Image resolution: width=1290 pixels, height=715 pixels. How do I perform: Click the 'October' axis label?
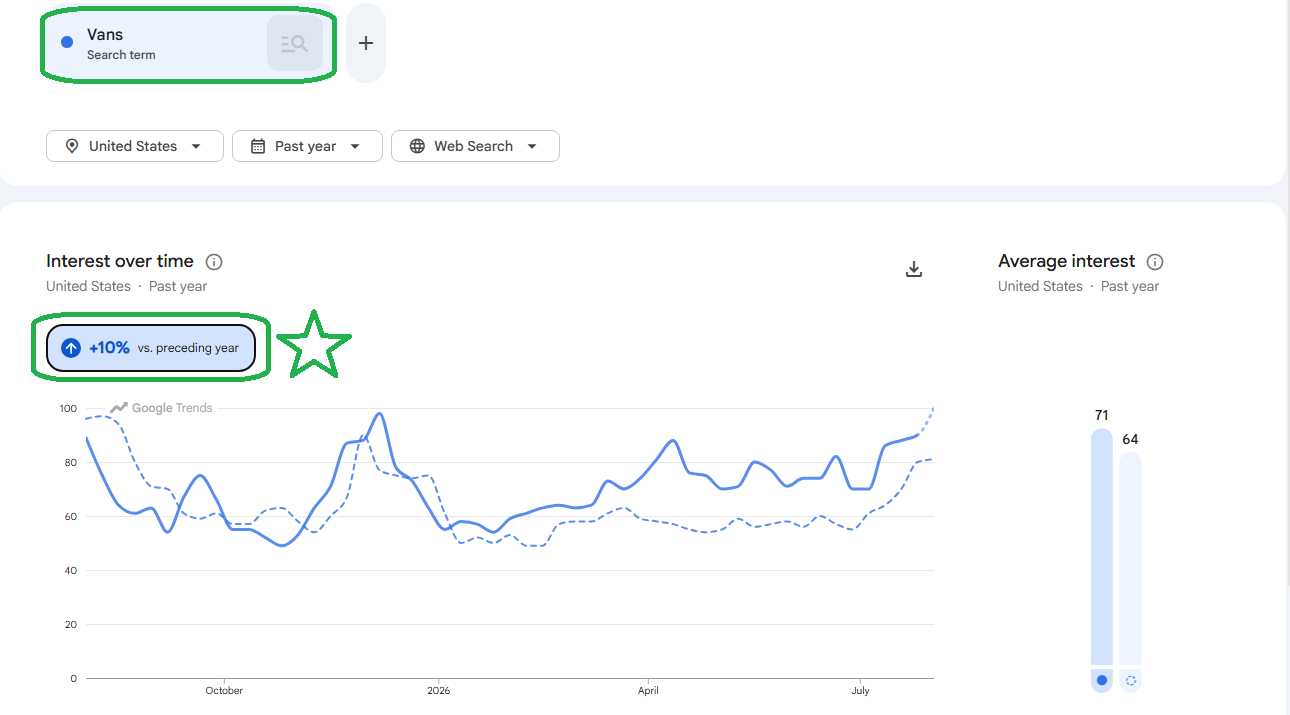point(224,690)
